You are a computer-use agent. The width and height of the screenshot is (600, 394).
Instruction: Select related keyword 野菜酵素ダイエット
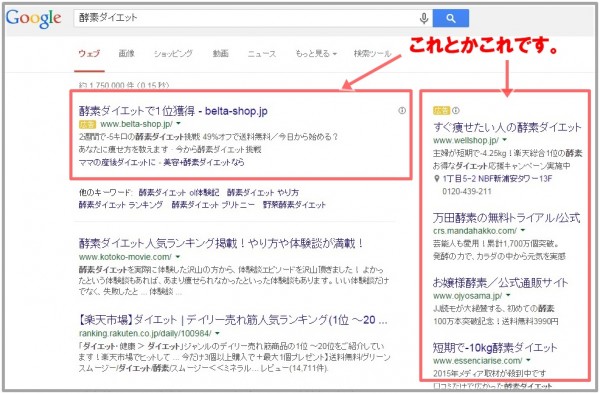pos(294,205)
